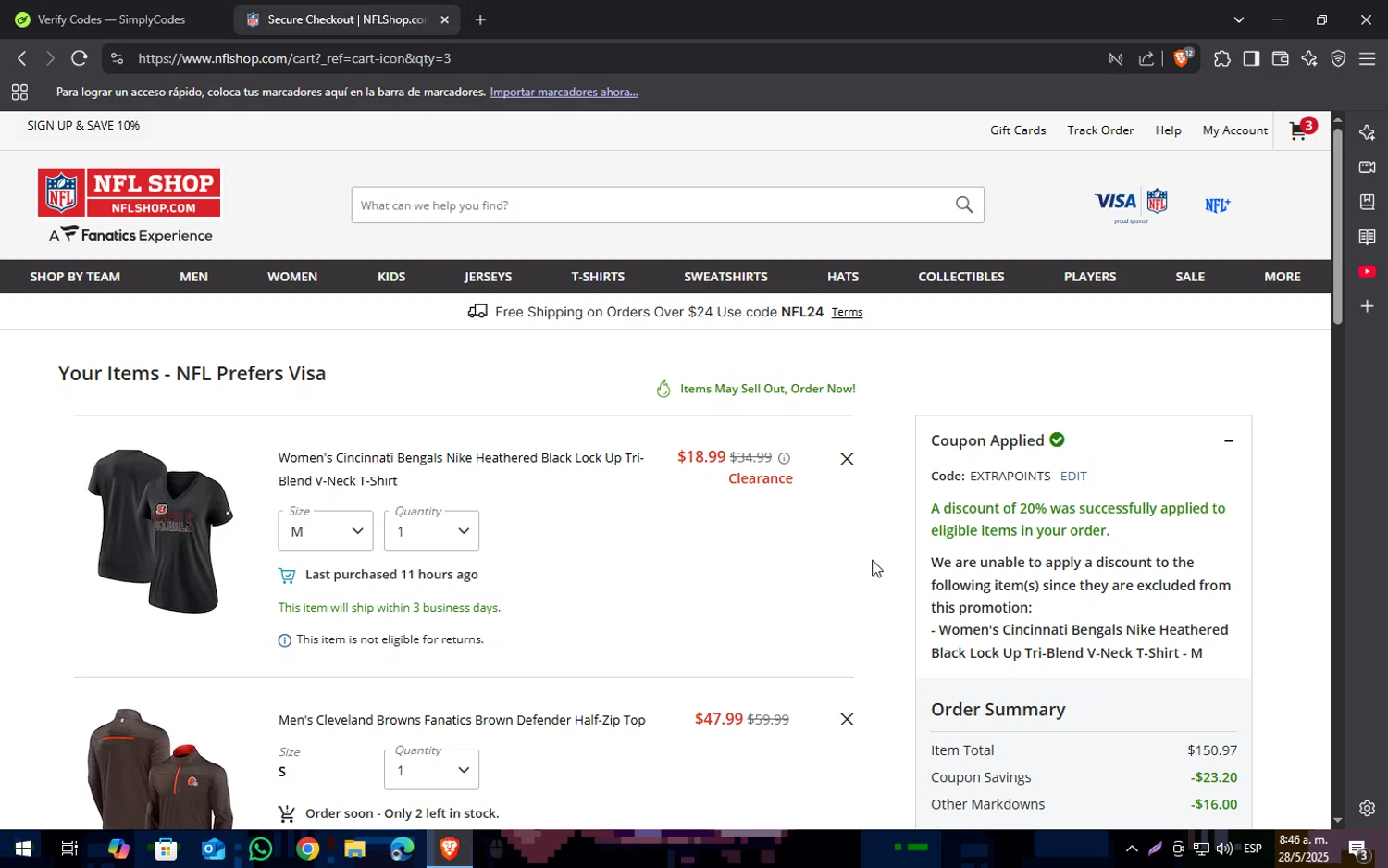Open the JERSEYS menu
This screenshot has width=1388, height=868.
point(488,277)
